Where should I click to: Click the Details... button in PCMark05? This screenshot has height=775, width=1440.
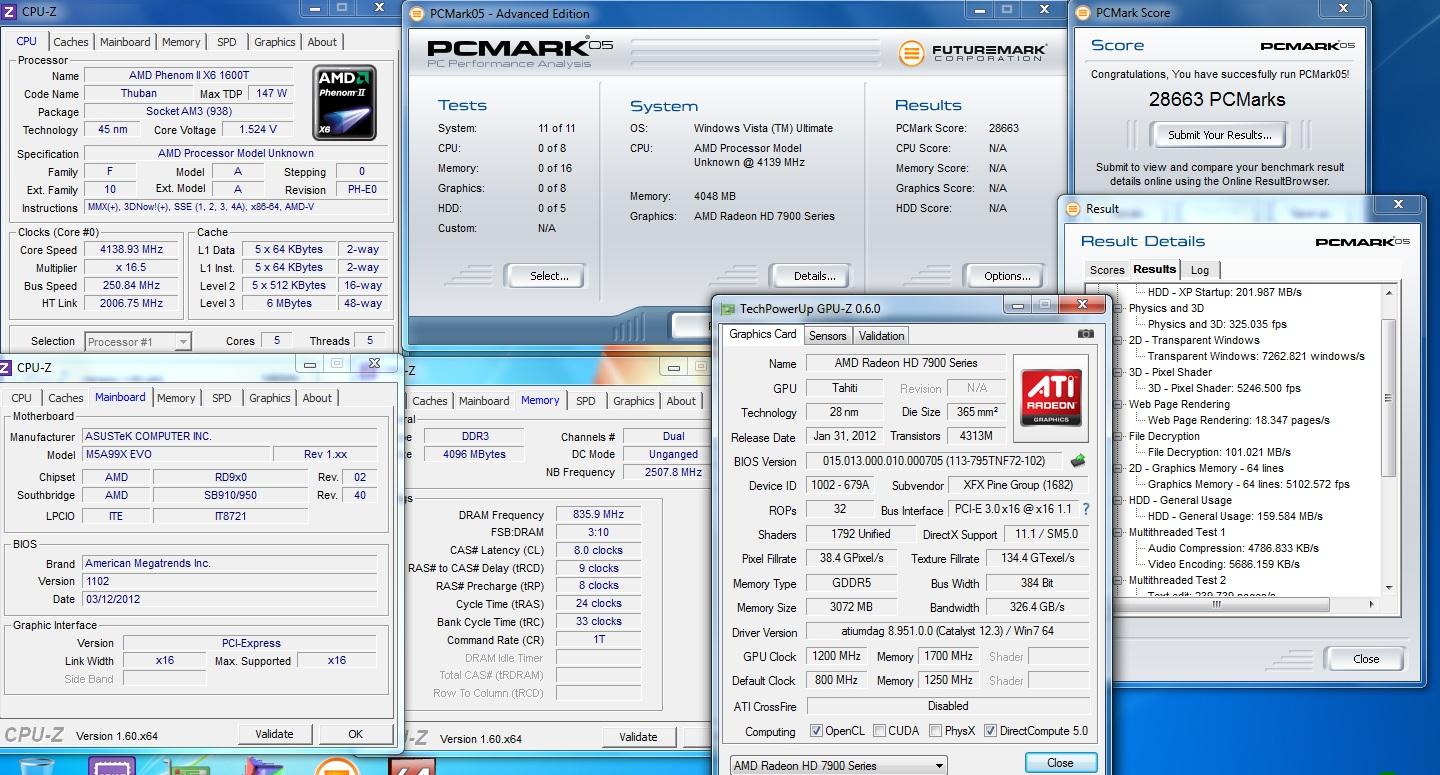pyautogui.click(x=814, y=276)
